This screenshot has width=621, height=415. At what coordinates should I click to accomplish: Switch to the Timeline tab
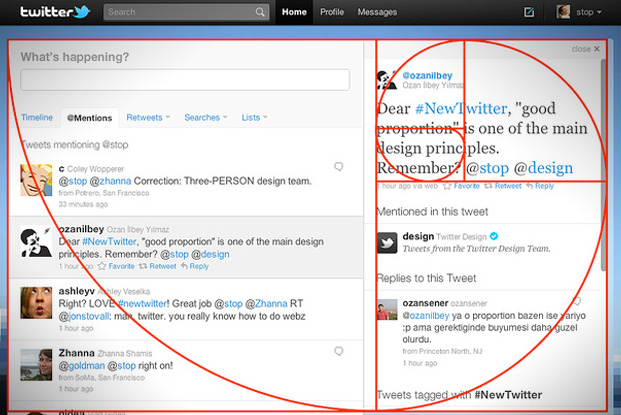(x=37, y=118)
